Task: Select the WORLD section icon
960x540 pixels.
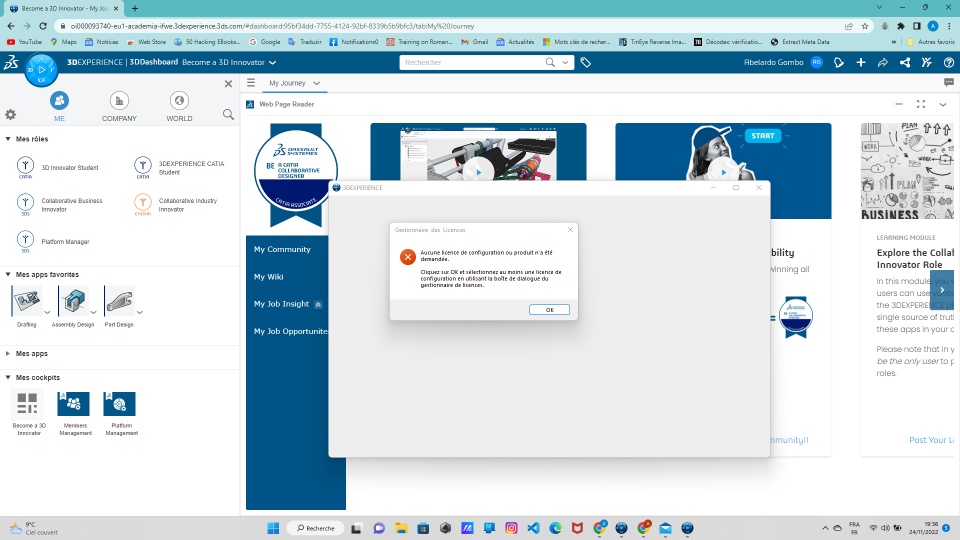Action: tap(179, 100)
